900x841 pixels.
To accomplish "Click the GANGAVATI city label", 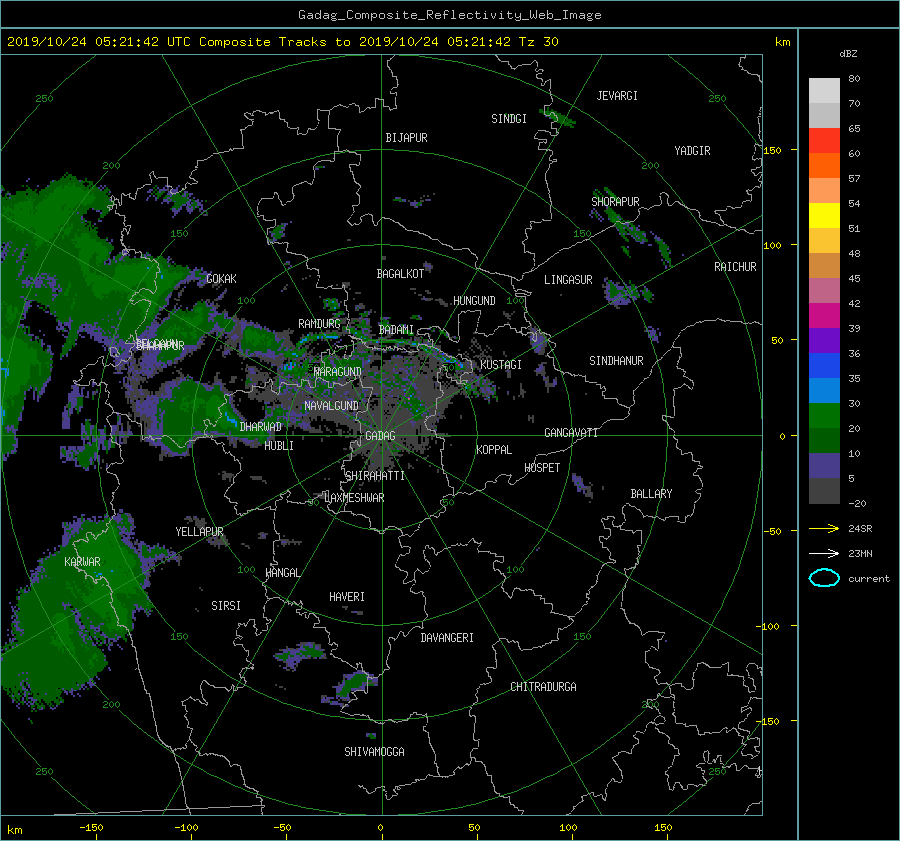I will 571,433.
